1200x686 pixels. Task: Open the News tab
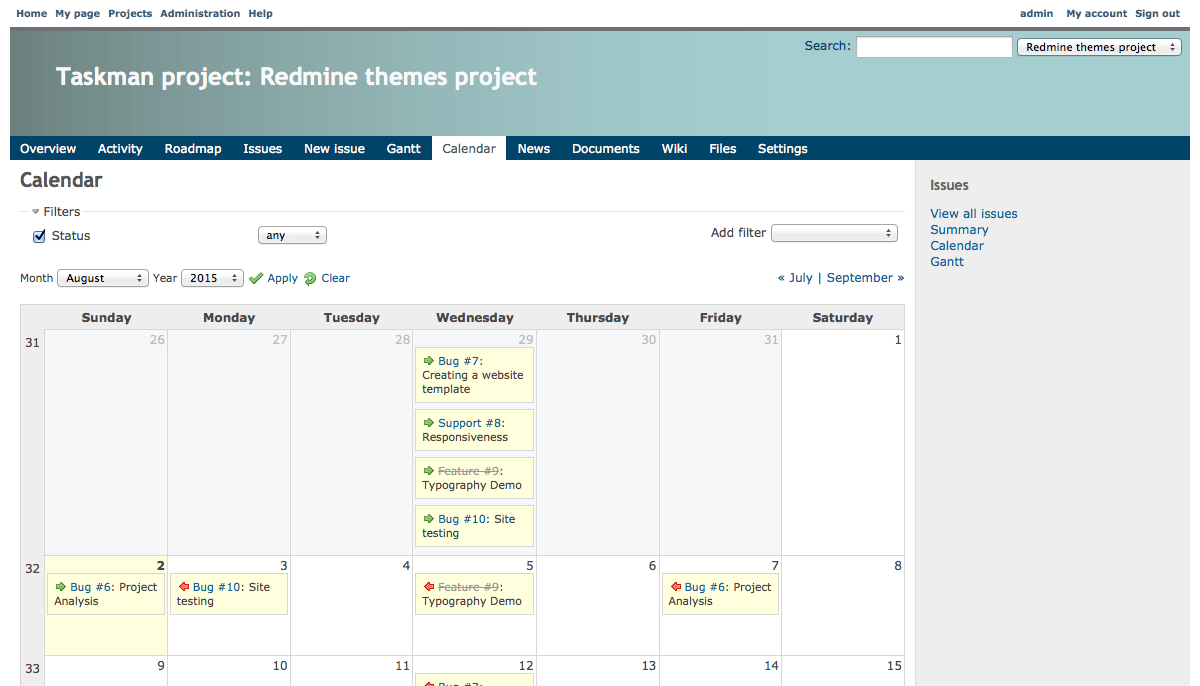(x=534, y=148)
